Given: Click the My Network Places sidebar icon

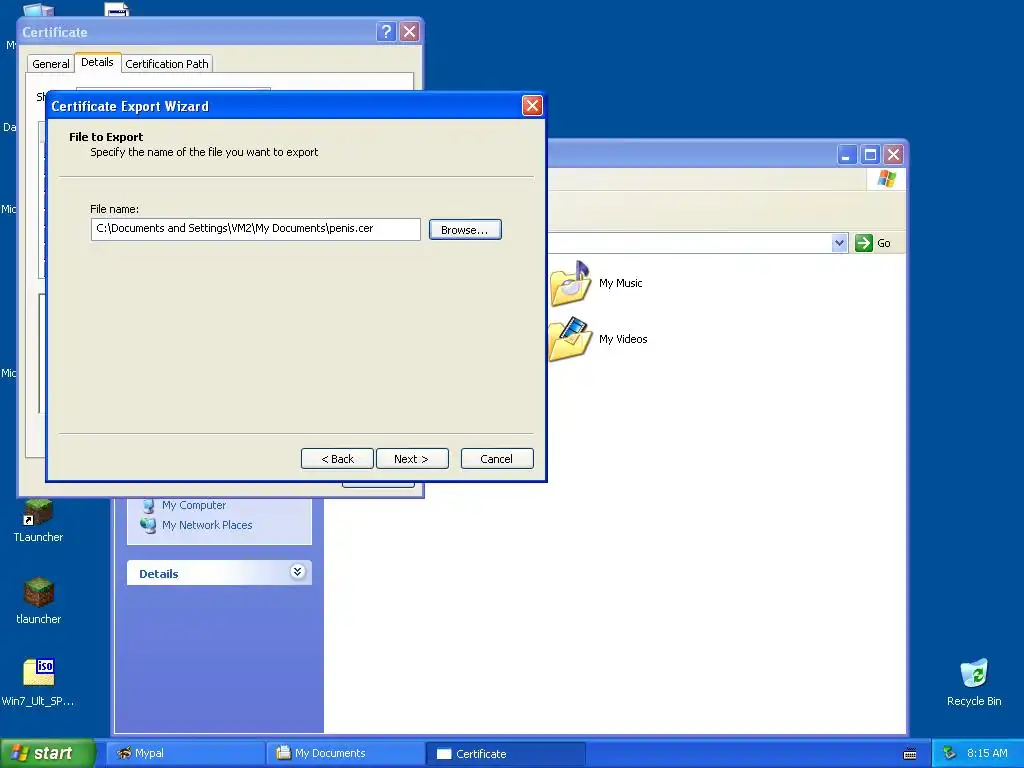Looking at the screenshot, I should point(148,525).
